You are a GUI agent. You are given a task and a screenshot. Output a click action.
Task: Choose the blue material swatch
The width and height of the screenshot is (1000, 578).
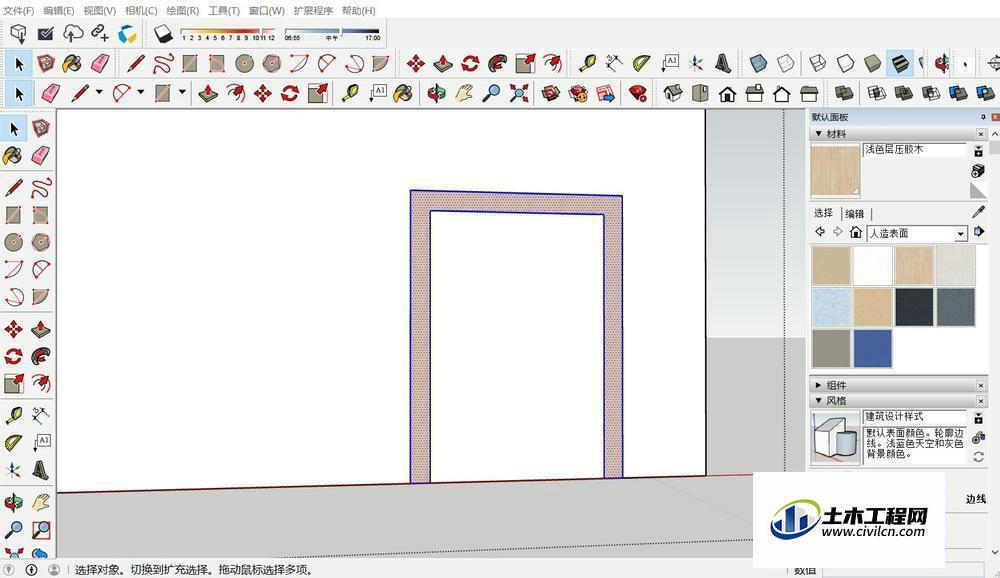[872, 348]
